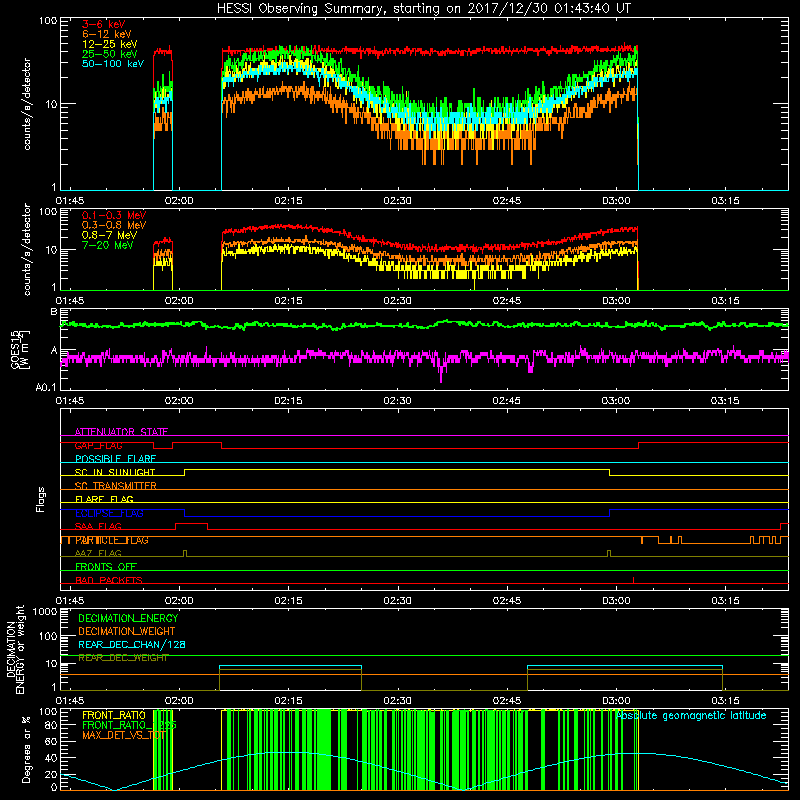Click the "02:30" time label under the Flags panel
Image resolution: width=800 pixels, height=800 pixels.
pos(397,600)
